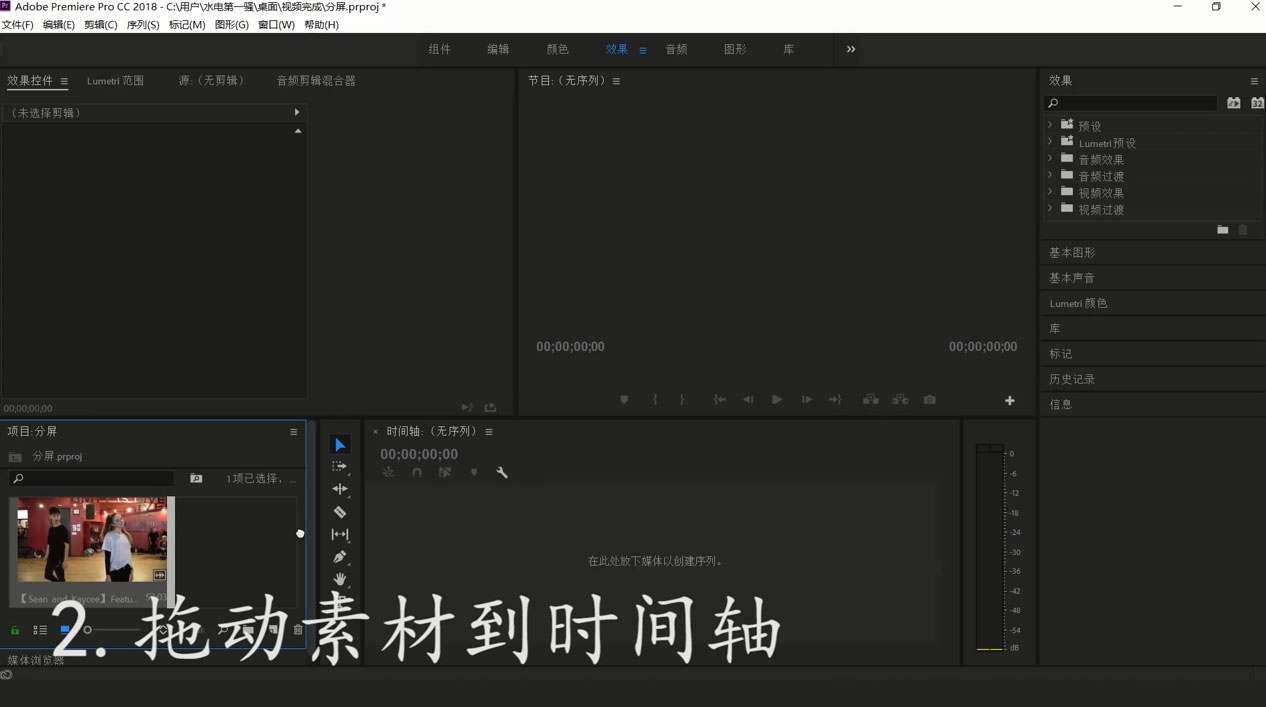This screenshot has height=707, width=1266.
Task: Select the dance video clip thumbnail
Action: (92, 540)
